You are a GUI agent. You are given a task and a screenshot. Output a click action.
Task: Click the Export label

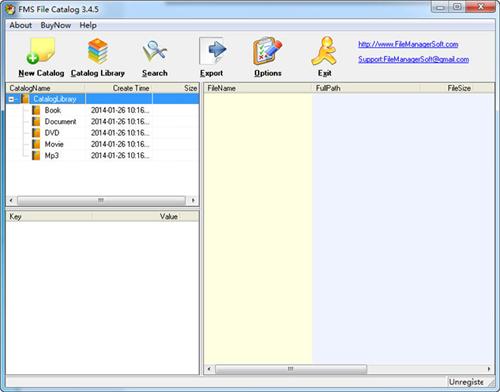(x=212, y=73)
